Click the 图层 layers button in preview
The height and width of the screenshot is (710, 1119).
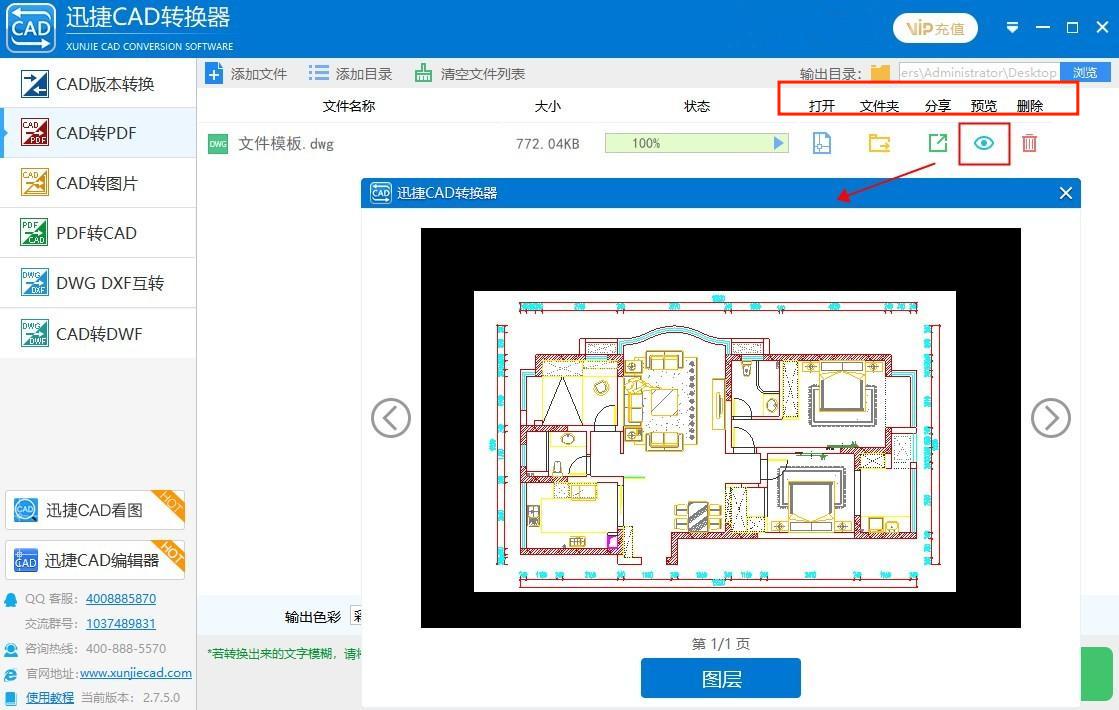720,677
